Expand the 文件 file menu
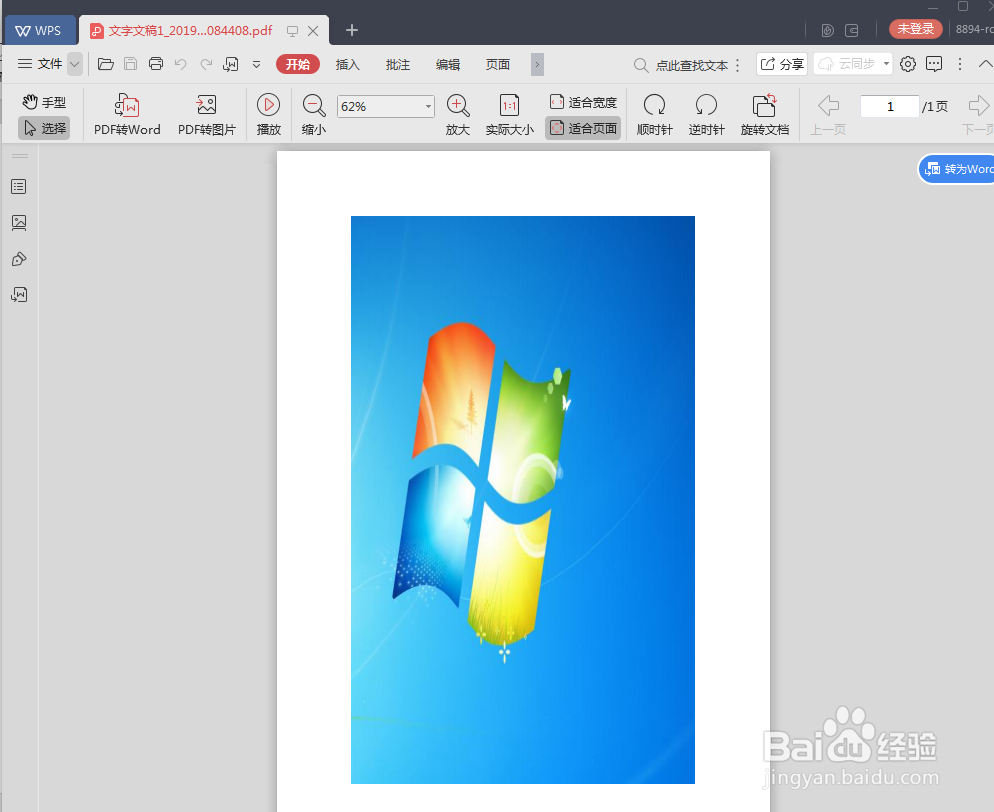Image resolution: width=994 pixels, height=812 pixels. click(x=49, y=64)
